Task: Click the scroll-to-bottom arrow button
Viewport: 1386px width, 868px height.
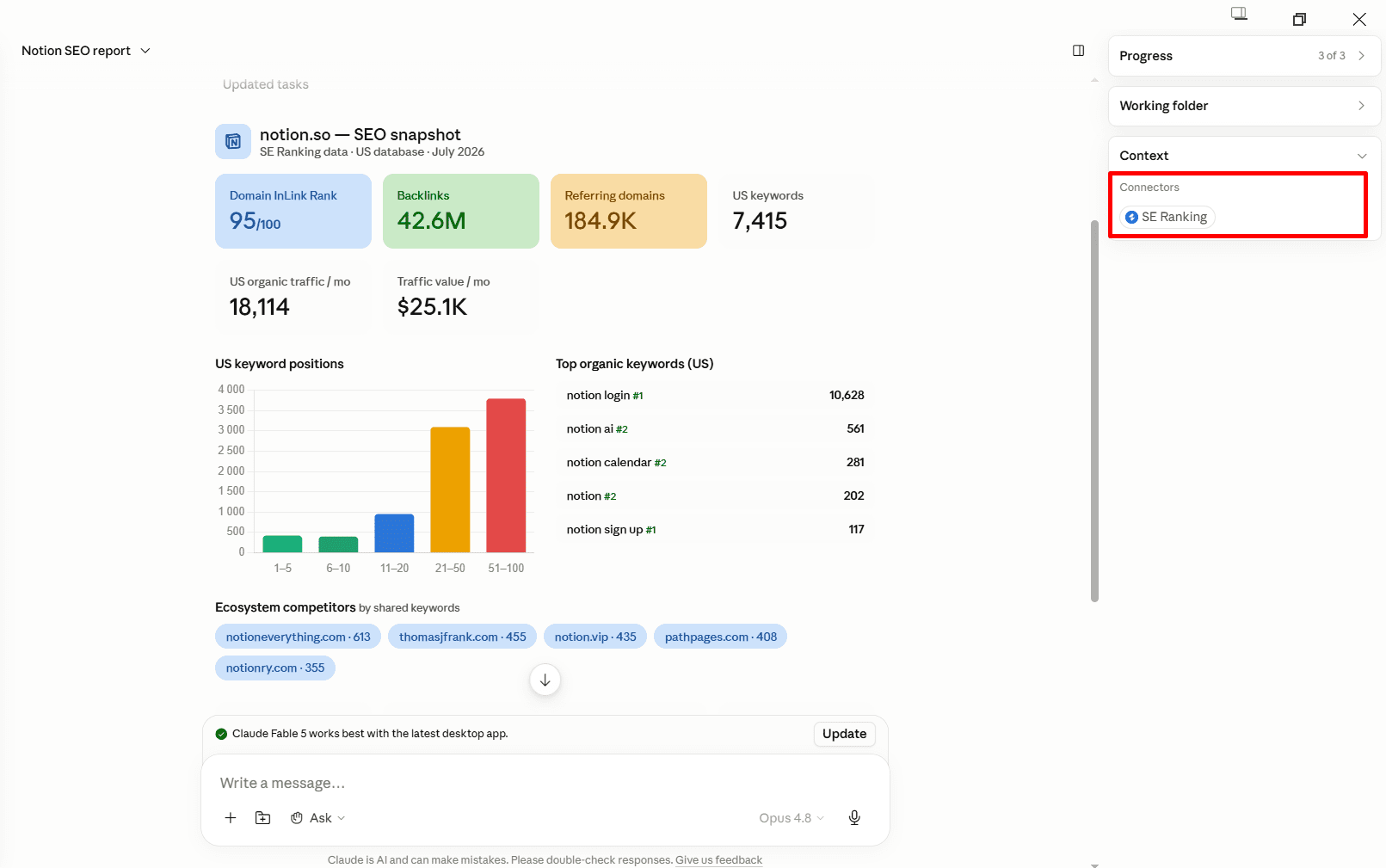Action: click(x=545, y=680)
